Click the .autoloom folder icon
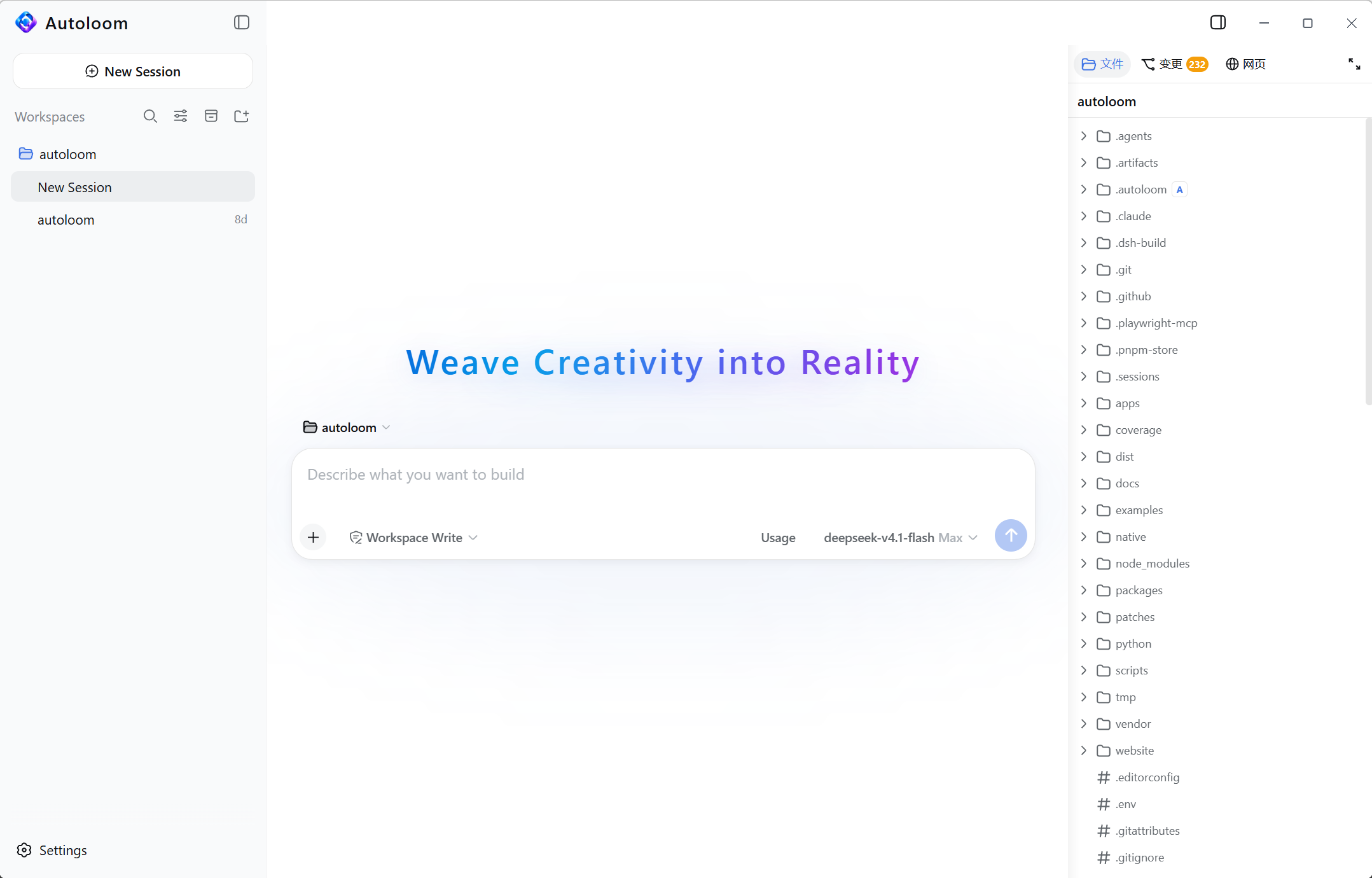Image resolution: width=1372 pixels, height=878 pixels. click(1104, 190)
